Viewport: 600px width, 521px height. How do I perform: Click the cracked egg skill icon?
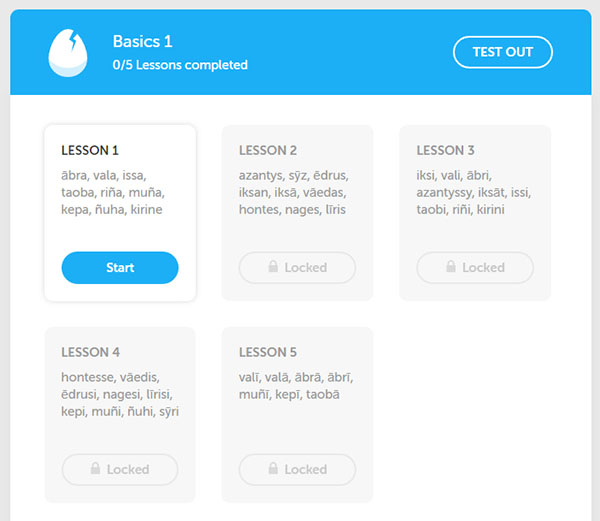coord(68,53)
